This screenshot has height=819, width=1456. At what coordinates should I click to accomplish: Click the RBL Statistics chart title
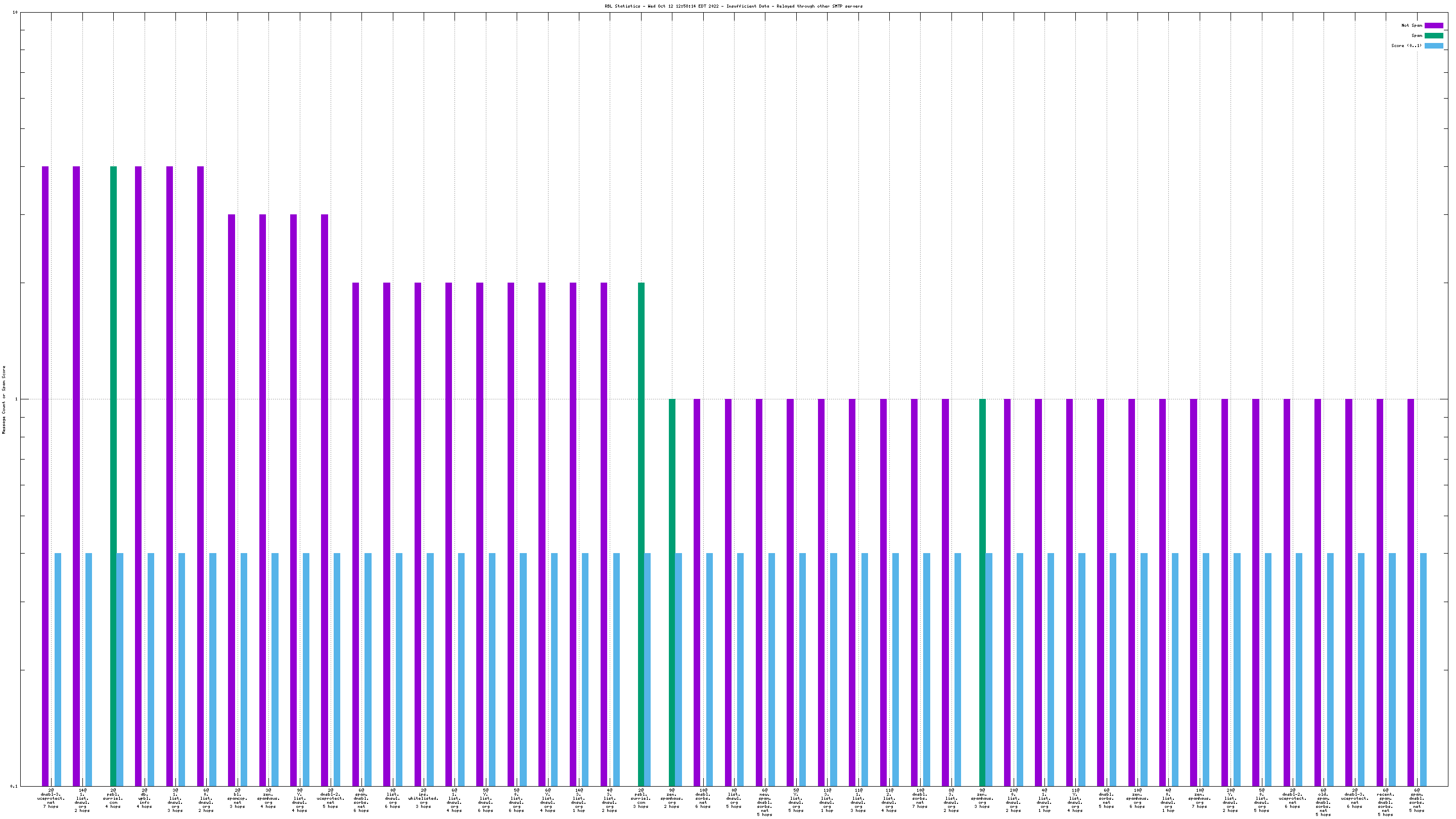coord(733,6)
